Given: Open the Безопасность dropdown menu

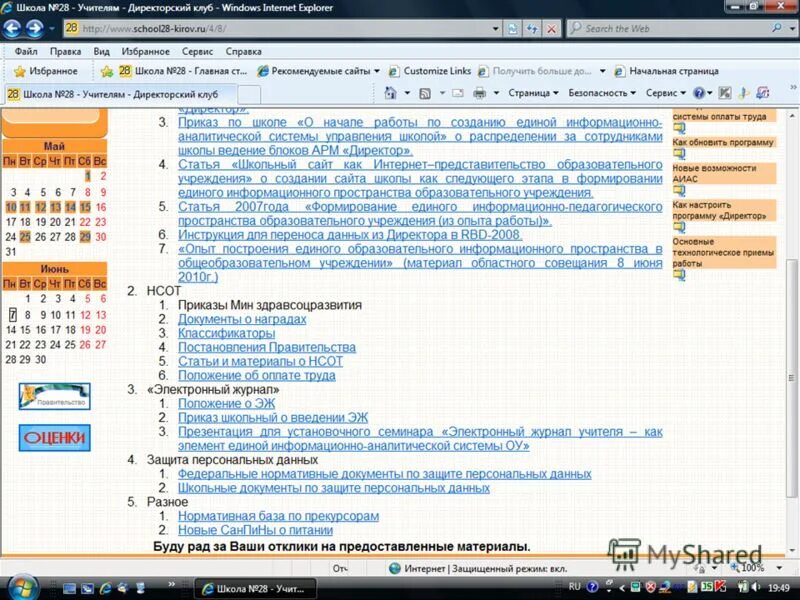Looking at the screenshot, I should 602,93.
